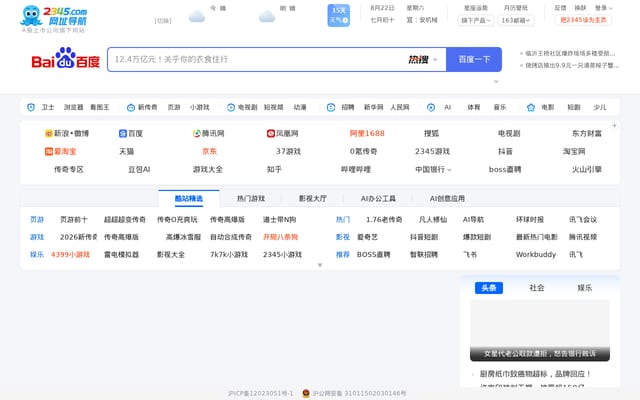
Task: Open the 开局八条狗 link
Action: pyautogui.click(x=280, y=237)
